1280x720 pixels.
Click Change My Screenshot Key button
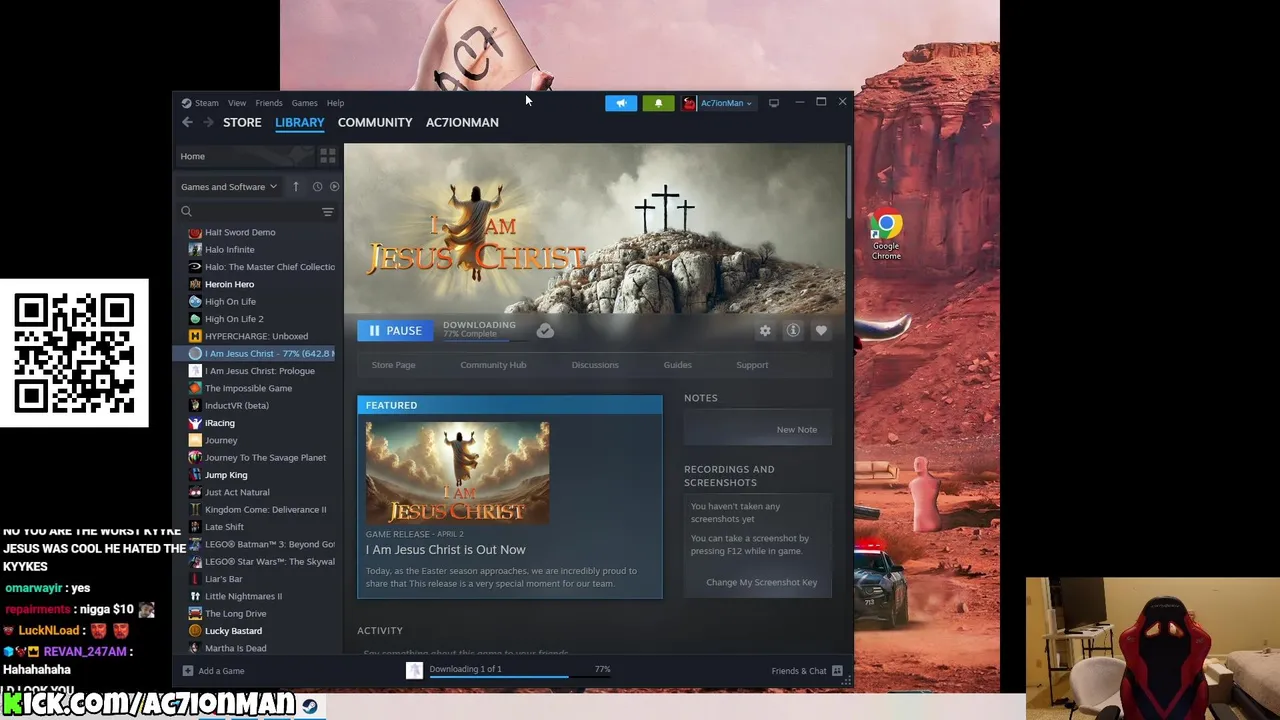(x=761, y=582)
